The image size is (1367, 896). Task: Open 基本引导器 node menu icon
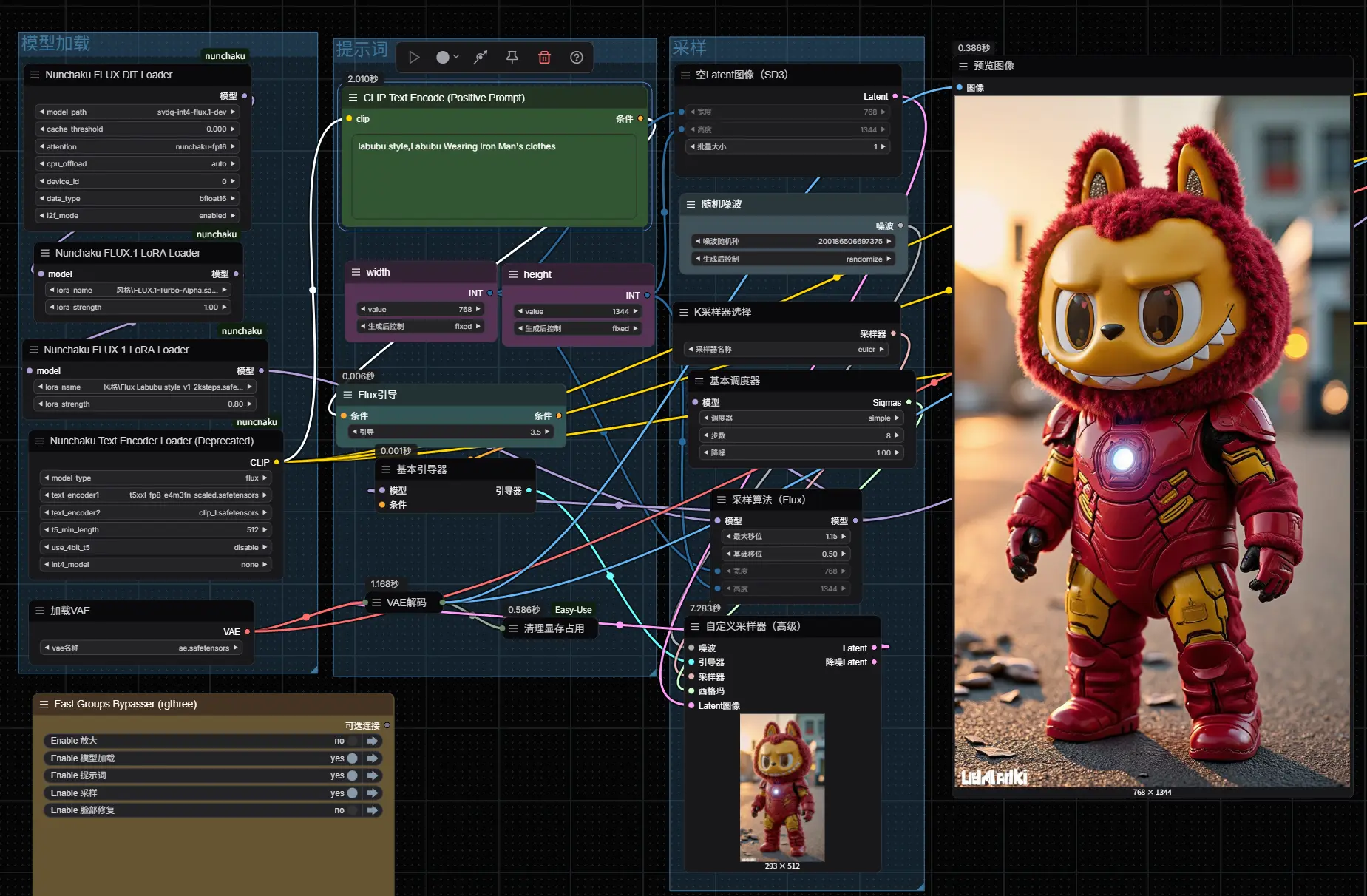pyautogui.click(x=386, y=469)
